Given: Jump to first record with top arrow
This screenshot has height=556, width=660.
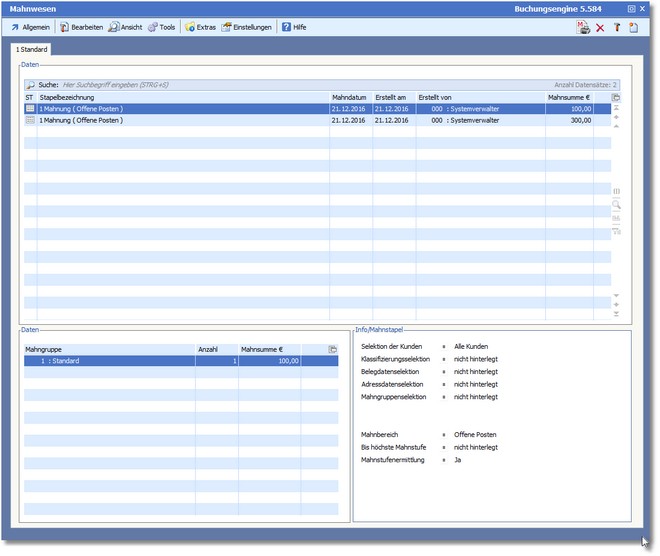Looking at the screenshot, I should (x=616, y=108).
